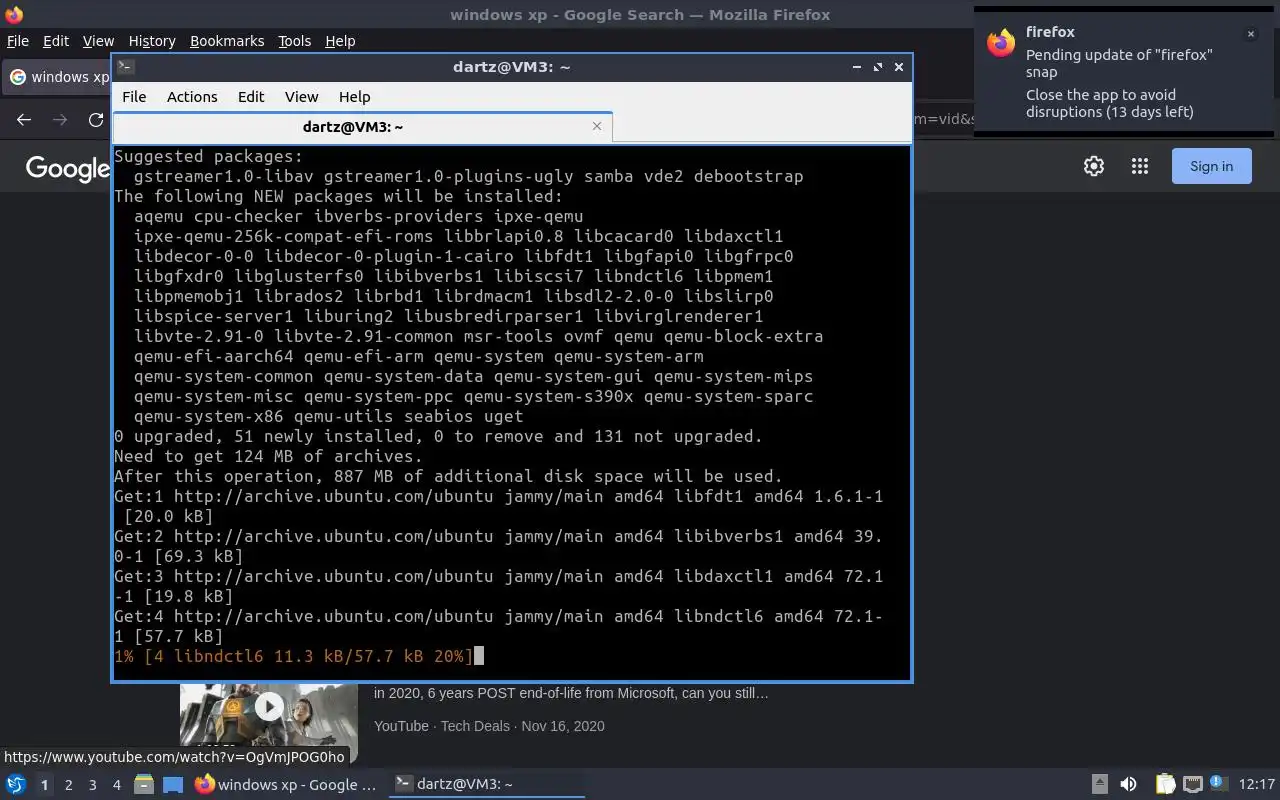The image size is (1280, 800).
Task: Open the Google apps grid
Action: pyautogui.click(x=1140, y=166)
